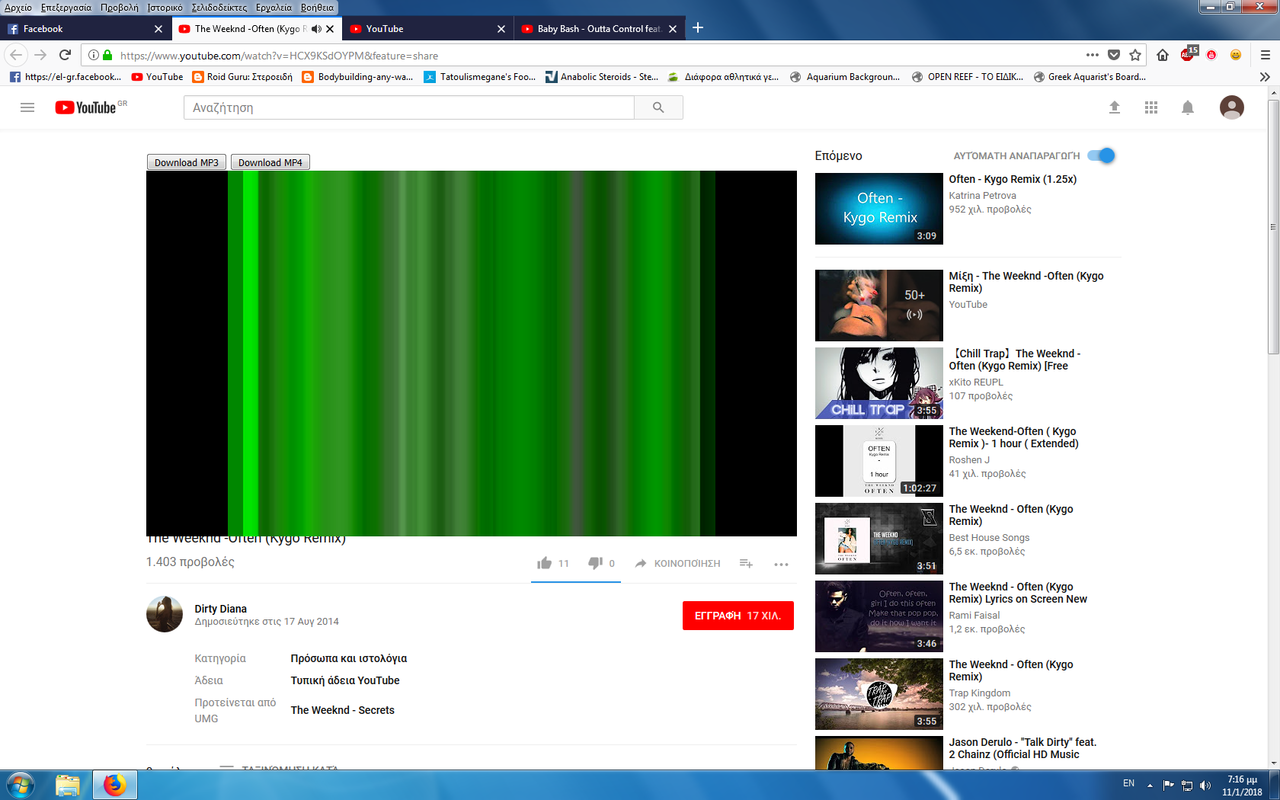The width and height of the screenshot is (1280, 800).
Task: Open the Adblock Plus extension icon
Action: click(1188, 54)
